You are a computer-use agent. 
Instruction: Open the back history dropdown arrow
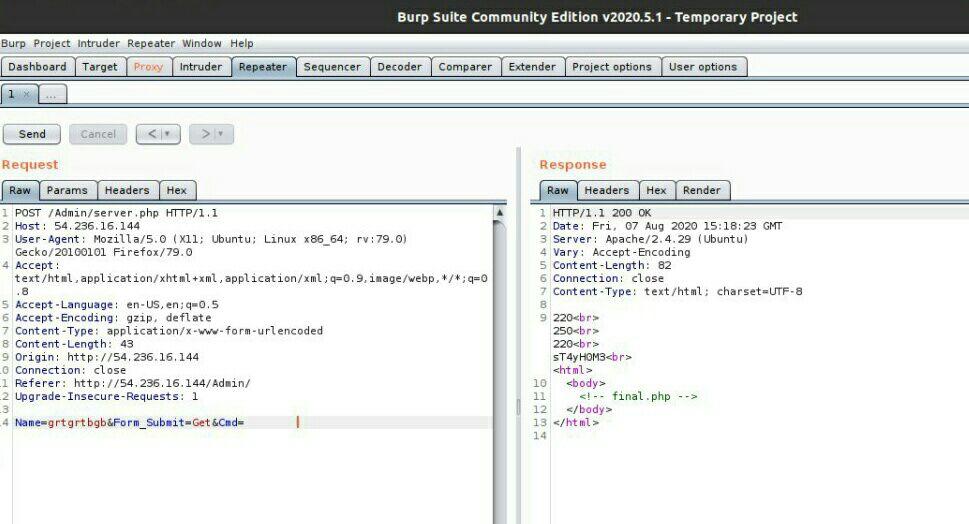click(167, 134)
